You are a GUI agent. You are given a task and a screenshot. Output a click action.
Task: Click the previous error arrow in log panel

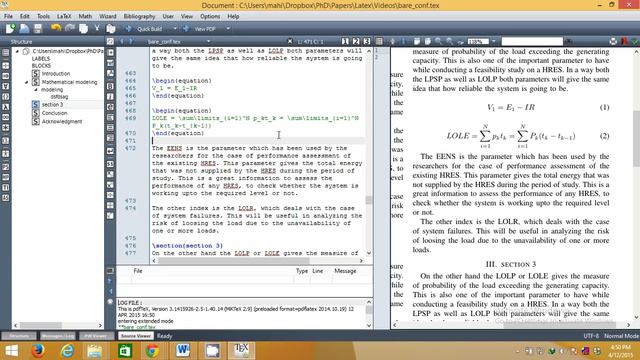(x=110, y=291)
